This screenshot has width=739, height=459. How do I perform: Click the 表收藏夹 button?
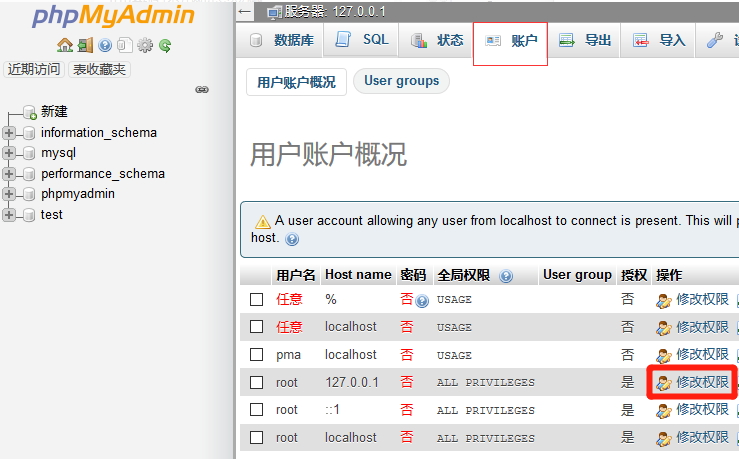coord(99,69)
